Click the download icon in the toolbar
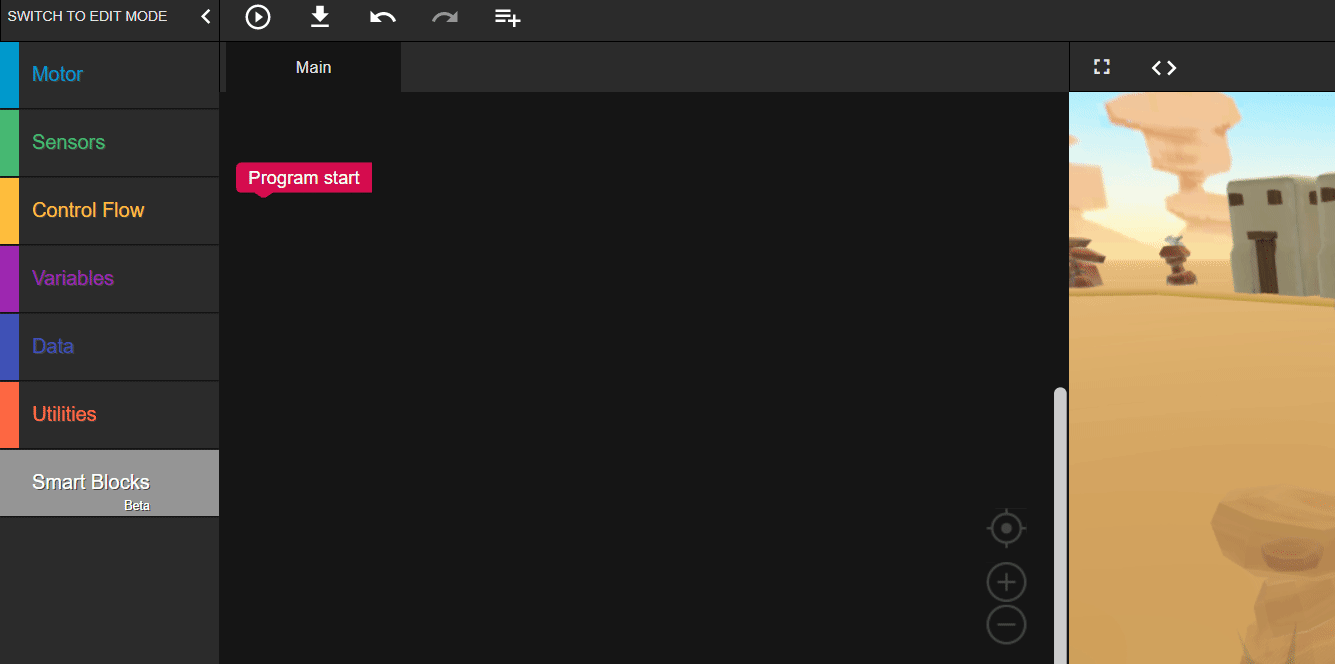The width and height of the screenshot is (1335, 664). (x=320, y=17)
